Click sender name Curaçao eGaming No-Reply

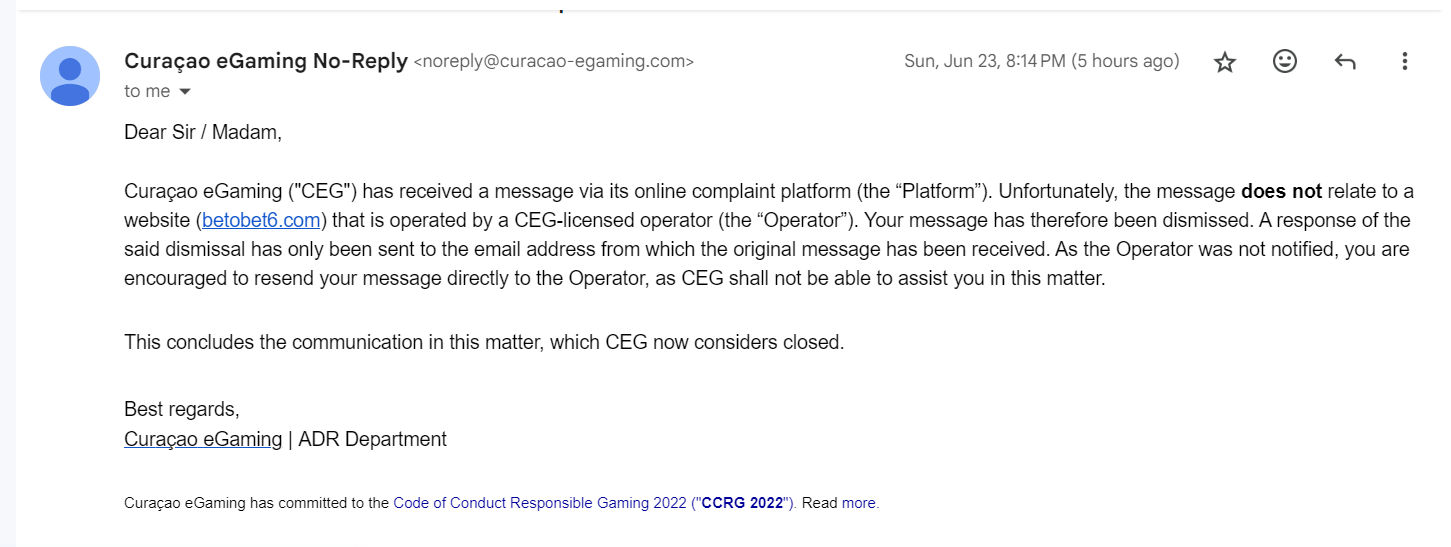click(x=266, y=61)
